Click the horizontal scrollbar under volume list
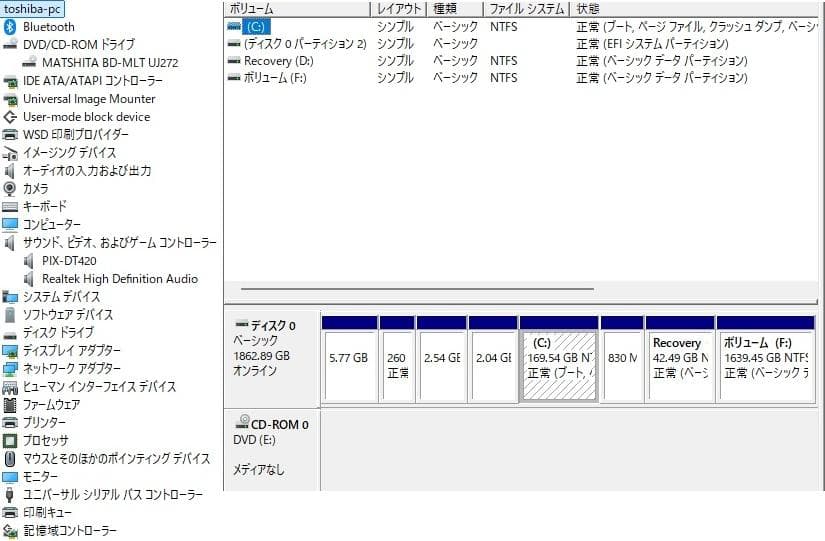 coord(417,289)
